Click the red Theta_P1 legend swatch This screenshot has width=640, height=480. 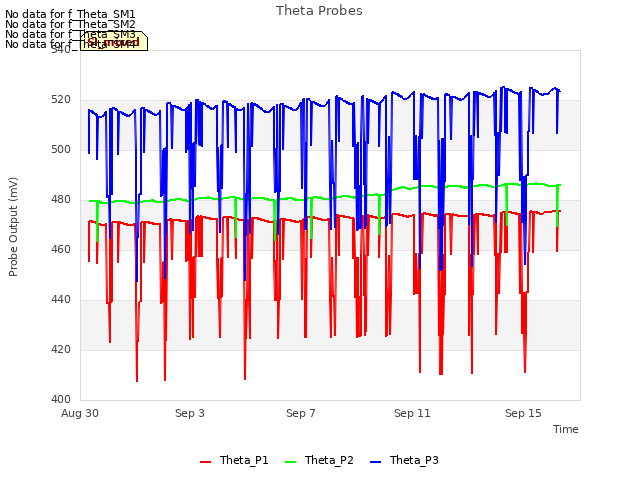pyautogui.click(x=205, y=462)
